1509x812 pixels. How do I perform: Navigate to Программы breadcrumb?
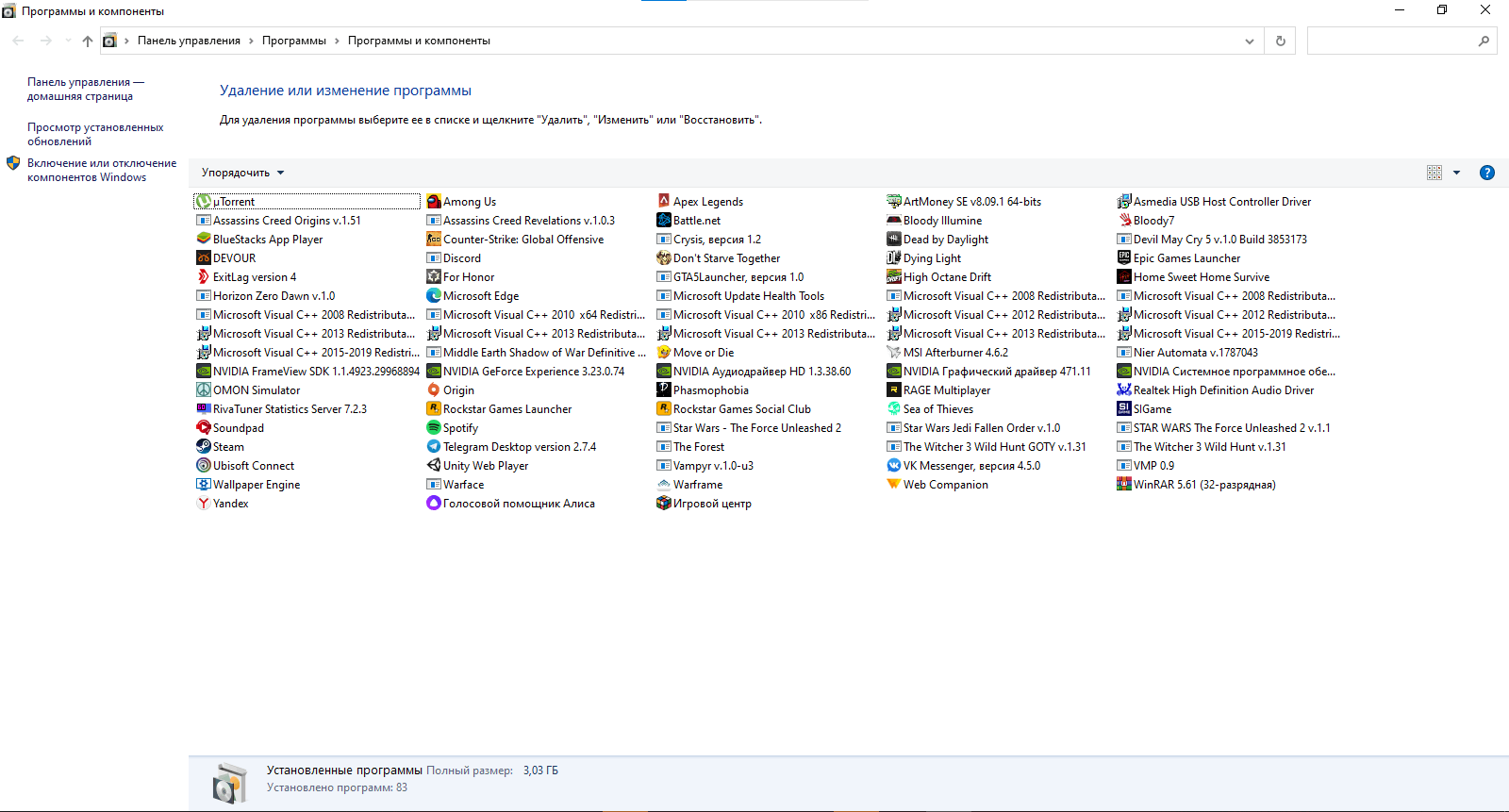[294, 41]
